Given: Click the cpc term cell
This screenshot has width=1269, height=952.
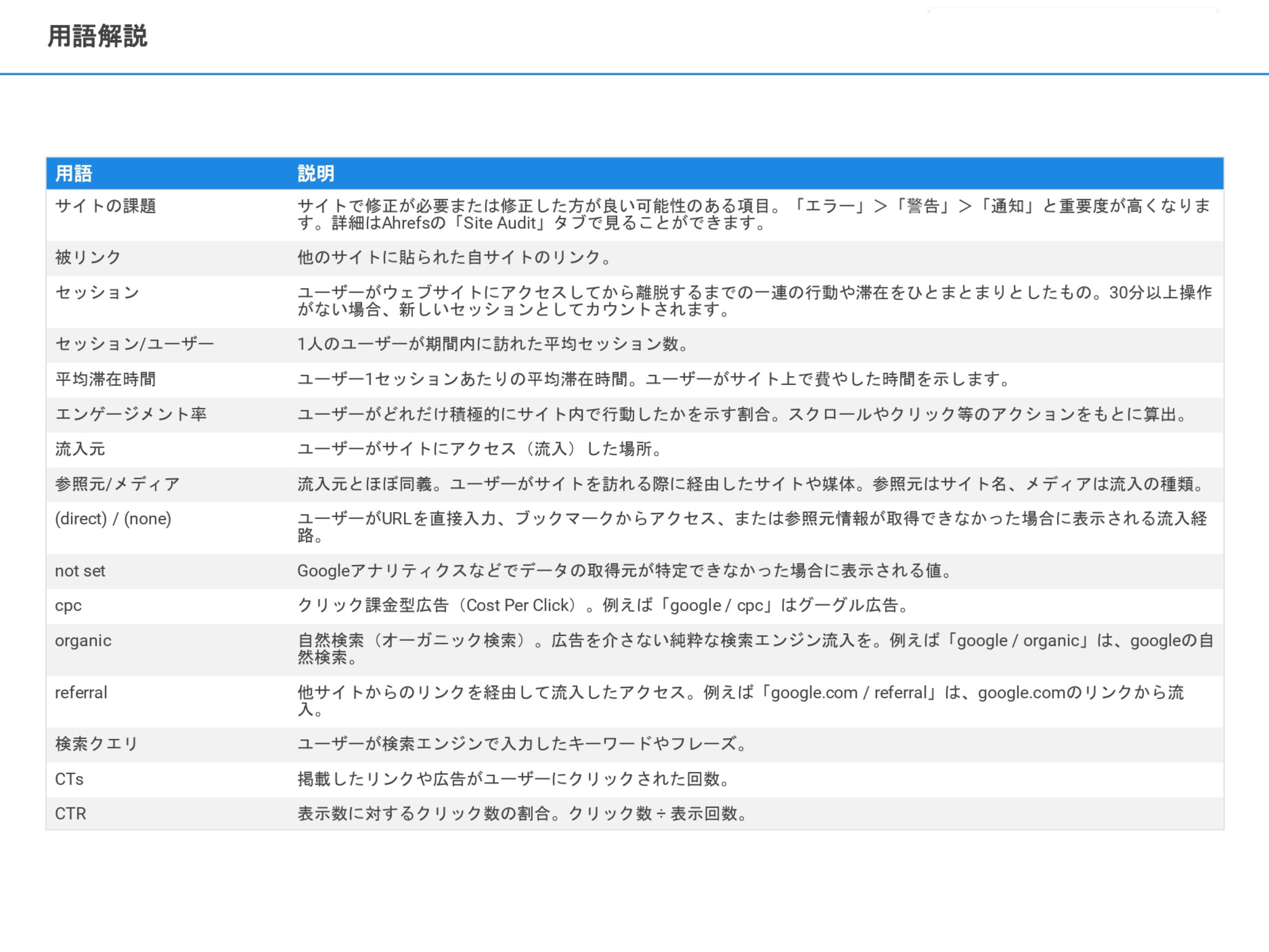Looking at the screenshot, I should [x=68, y=606].
